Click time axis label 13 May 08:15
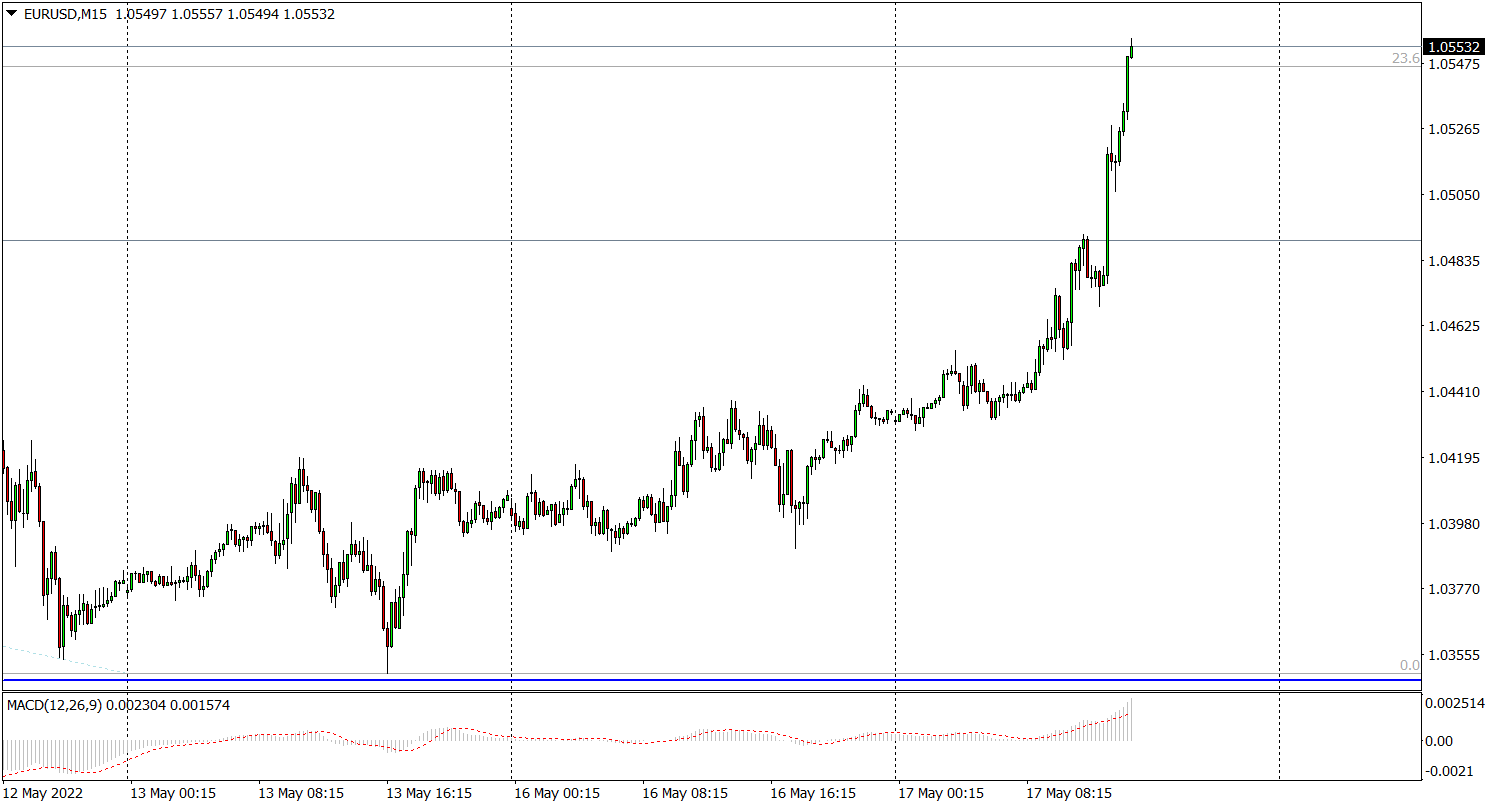Viewport: 1493px width, 807px height. (301, 793)
